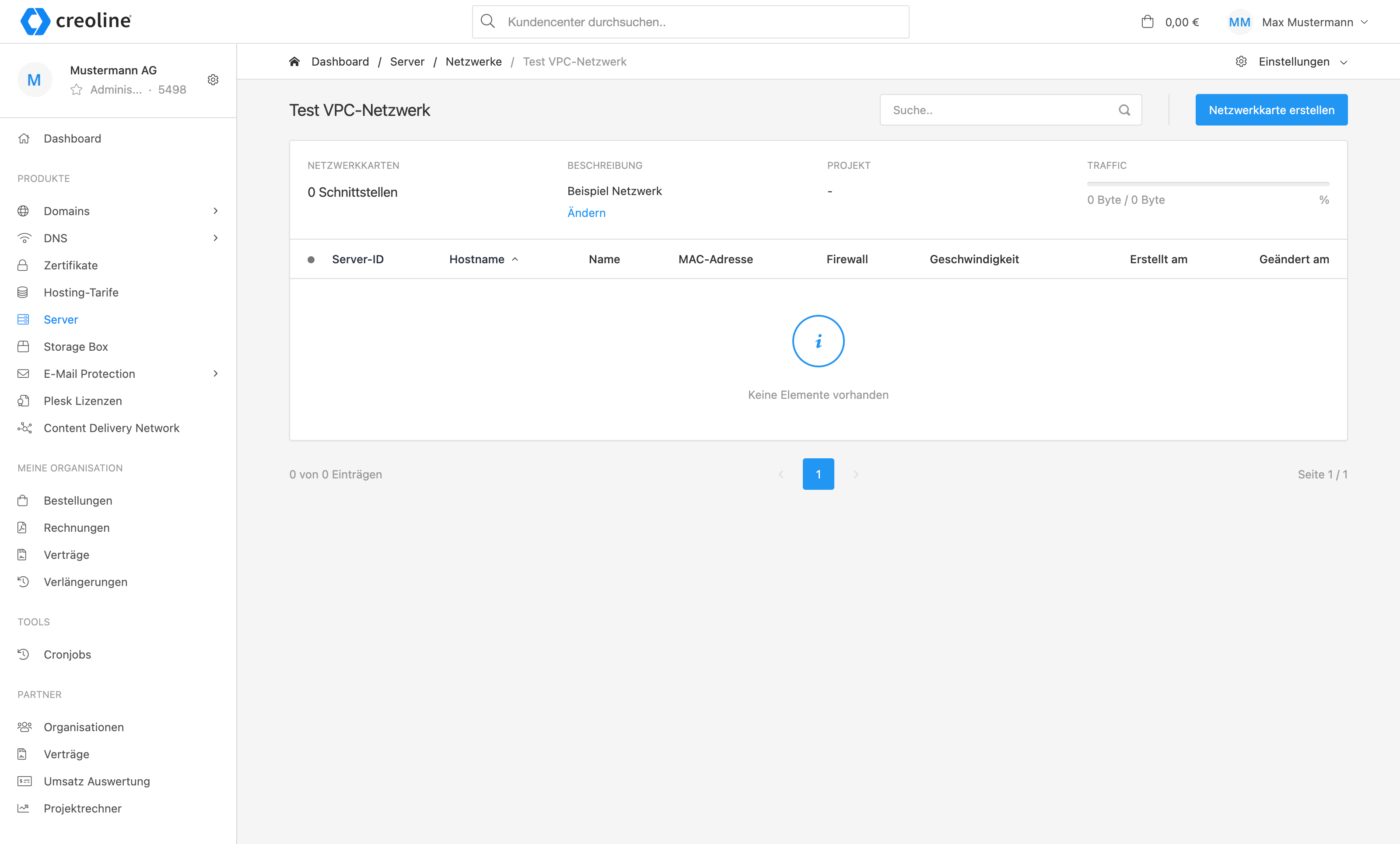Go to Server breadcrumb
The width and height of the screenshot is (1400, 844).
[407, 61]
